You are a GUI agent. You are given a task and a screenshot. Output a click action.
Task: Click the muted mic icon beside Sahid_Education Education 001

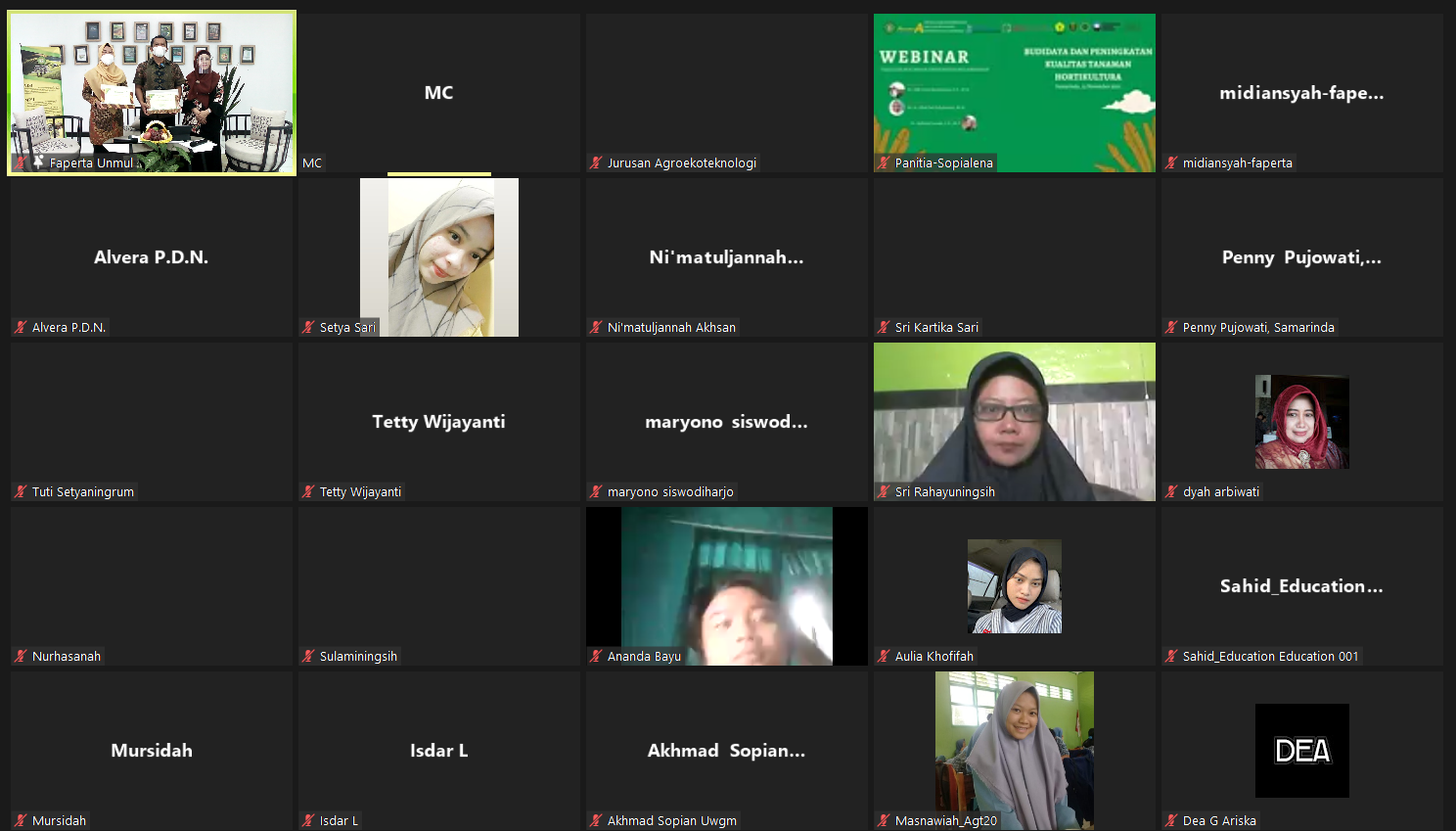1171,656
